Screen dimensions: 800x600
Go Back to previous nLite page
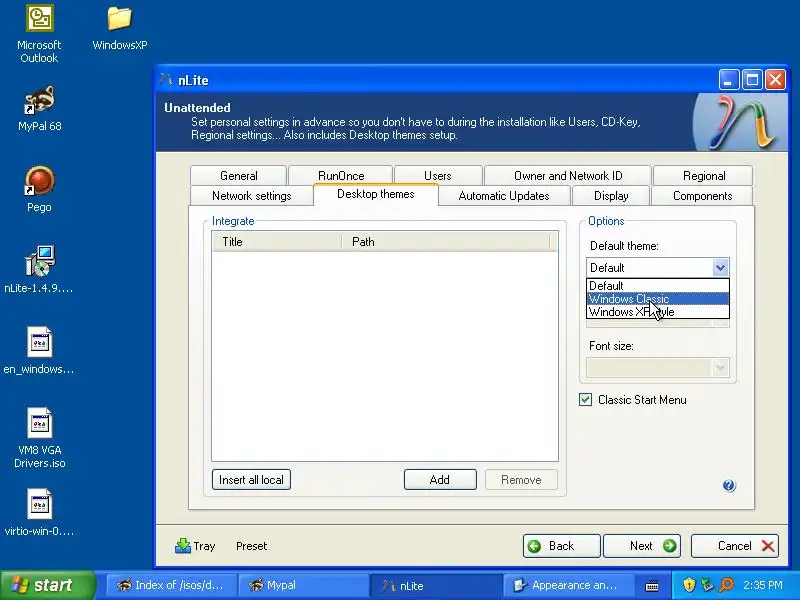pos(561,546)
